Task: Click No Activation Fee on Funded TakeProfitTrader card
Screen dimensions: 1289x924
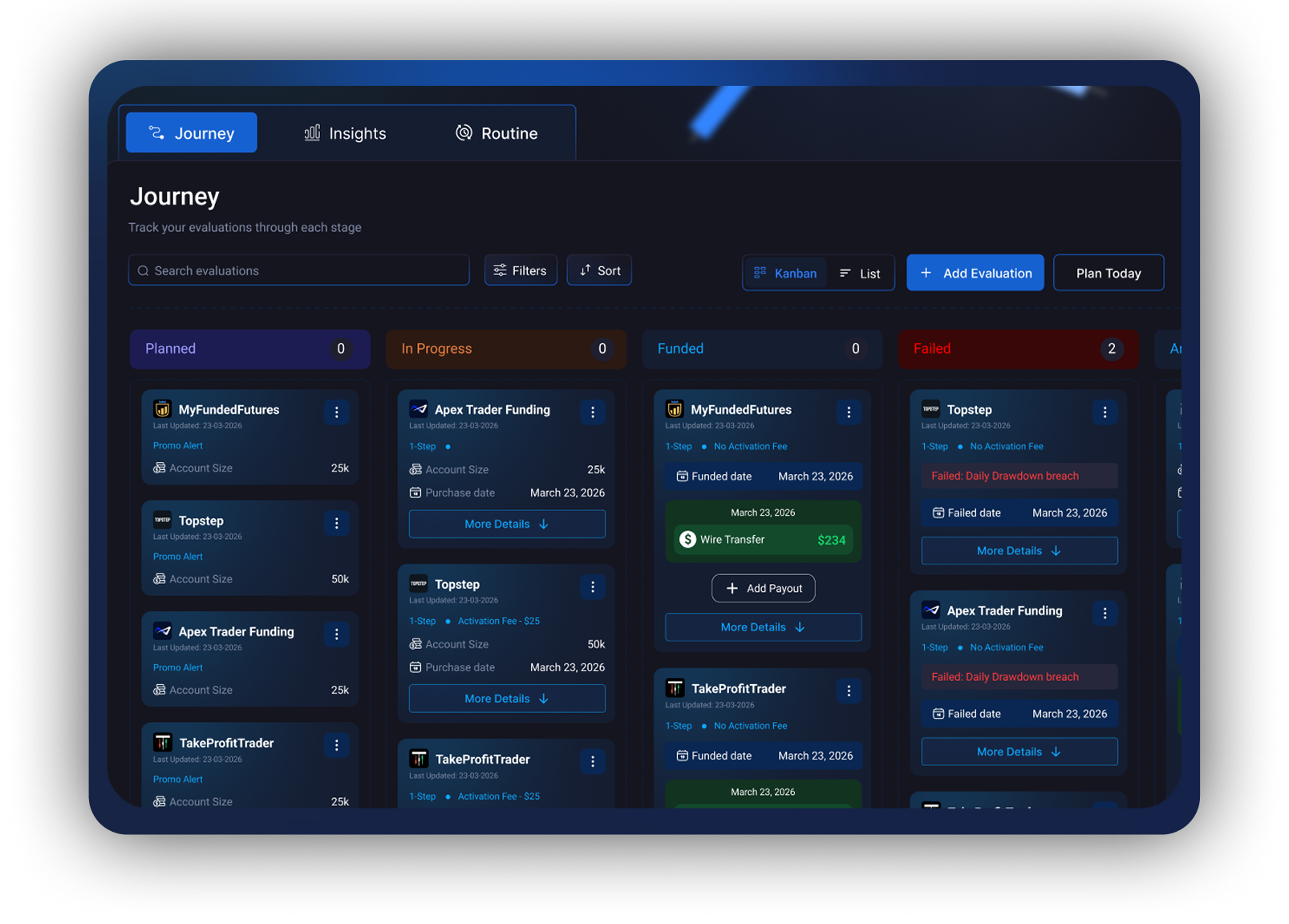Action: [x=751, y=726]
